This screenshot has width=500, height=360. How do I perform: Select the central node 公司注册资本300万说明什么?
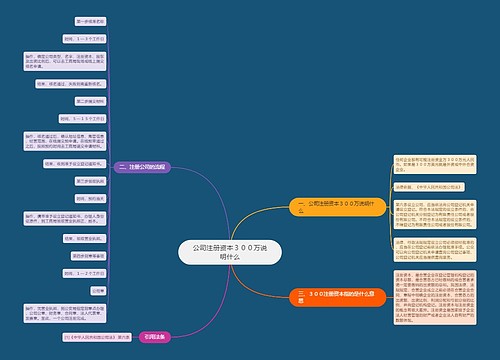(x=230, y=252)
